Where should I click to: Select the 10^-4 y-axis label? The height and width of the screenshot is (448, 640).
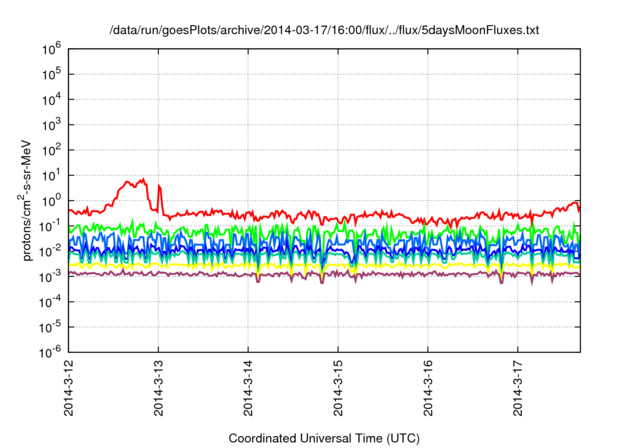pos(50,302)
